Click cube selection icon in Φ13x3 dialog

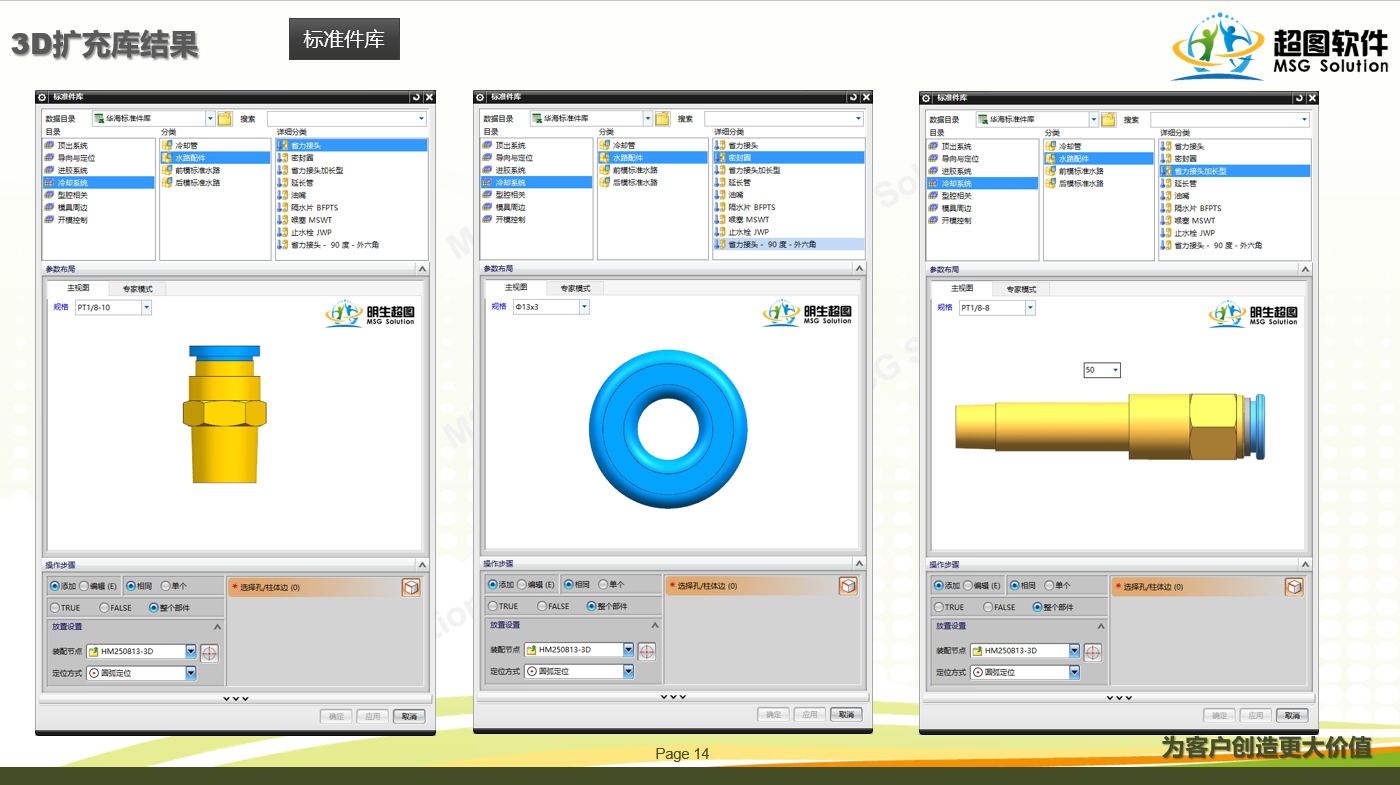pos(848,585)
